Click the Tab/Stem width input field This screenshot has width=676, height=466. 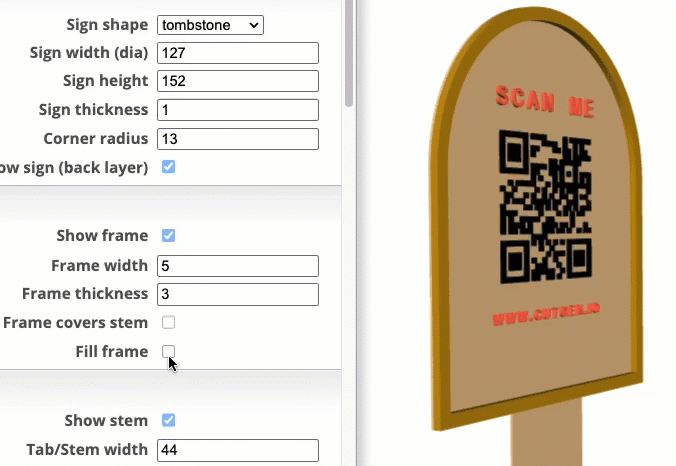tap(238, 450)
